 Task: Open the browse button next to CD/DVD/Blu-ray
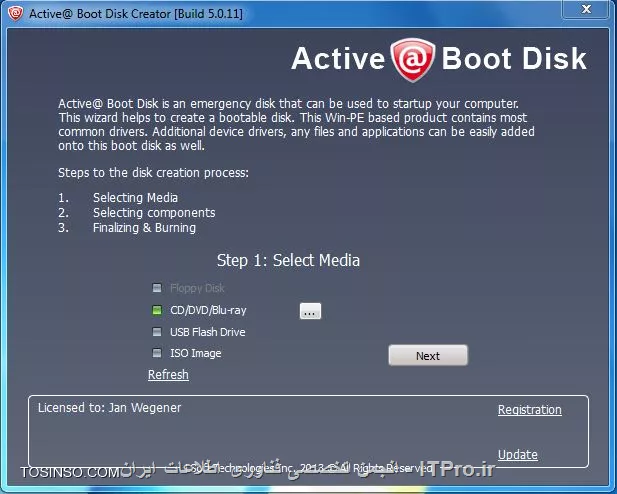(x=310, y=311)
